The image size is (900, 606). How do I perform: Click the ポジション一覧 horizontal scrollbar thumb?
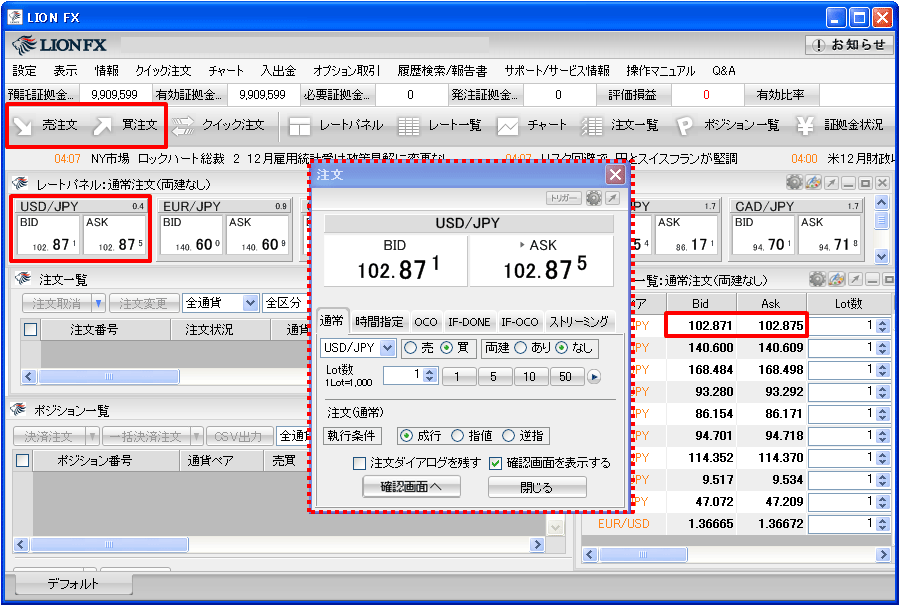(x=109, y=544)
